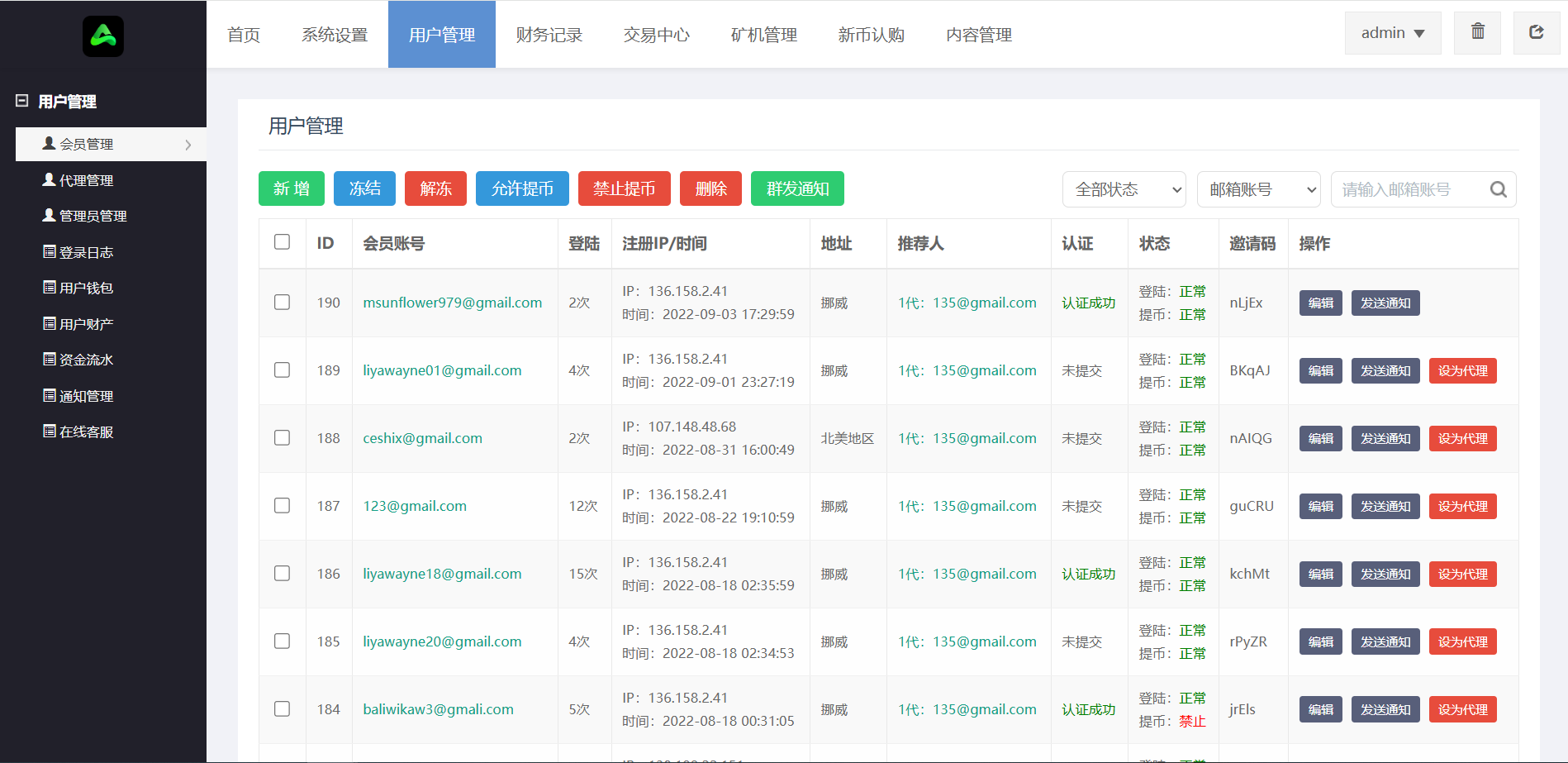This screenshot has width=1568, height=763.
Task: Switch to the 财务记录 tab
Action: point(549,35)
